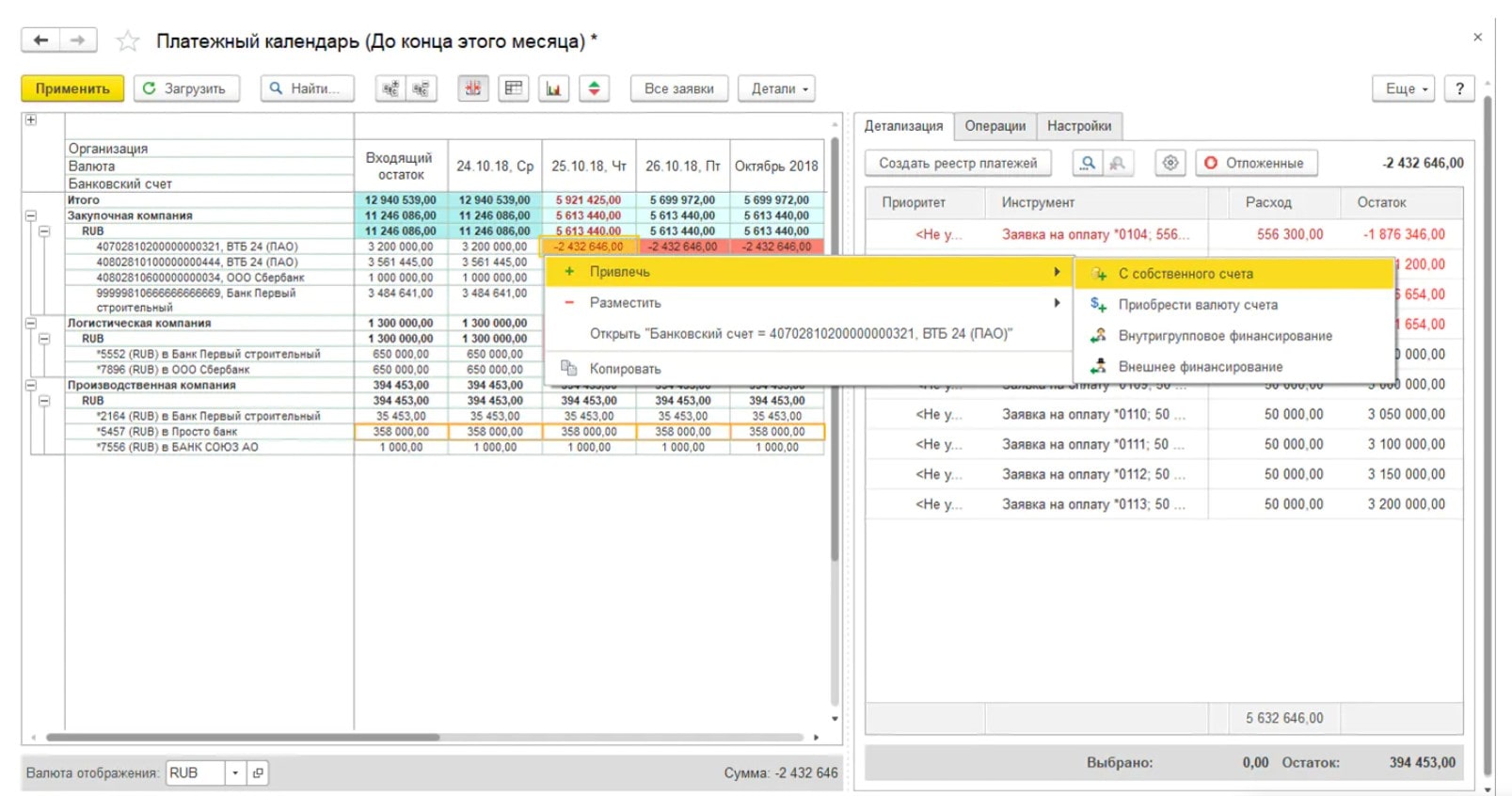1512x796 pixels.
Task: Click the green plus icon beside Привлечь
Action: pyautogui.click(x=569, y=271)
